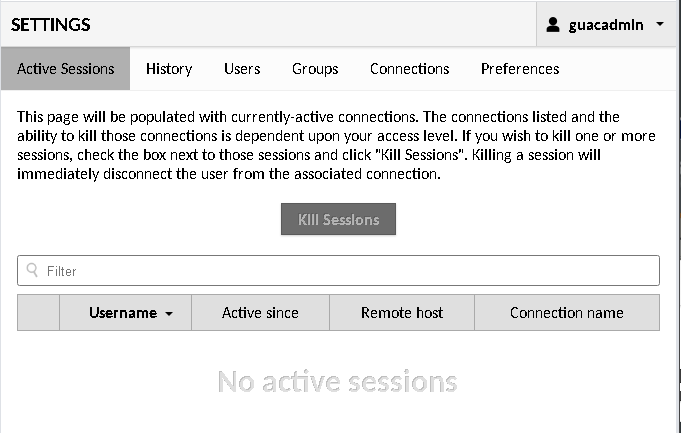Go to the Groups tab
Image resolution: width=681 pixels, height=433 pixels.
click(x=315, y=69)
